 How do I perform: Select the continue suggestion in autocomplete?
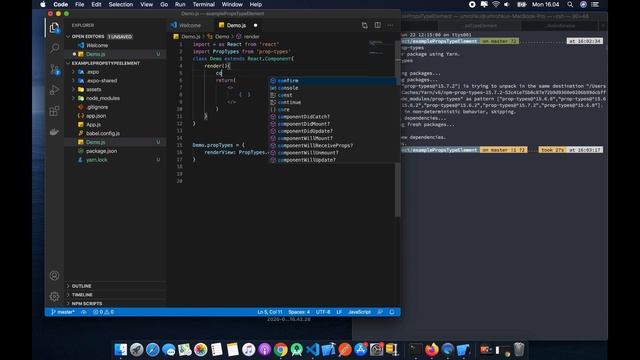pos(332,102)
